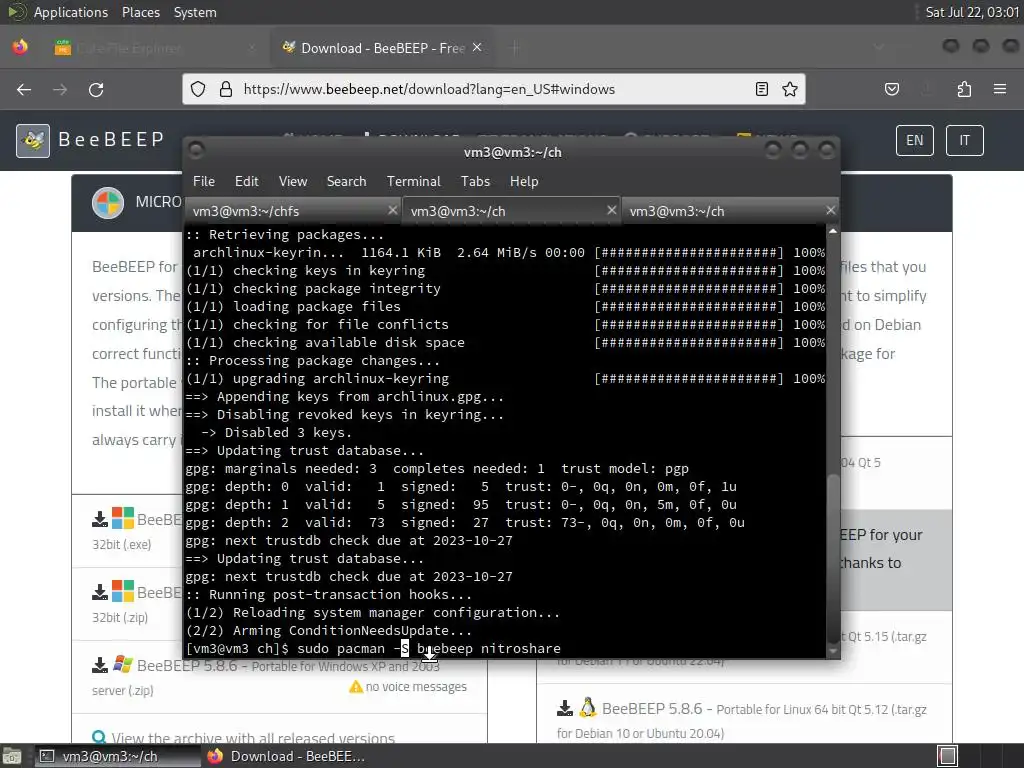Click the Microsoft Windows section logo
Screen dimensions: 1024x768
pyautogui.click(x=108, y=203)
